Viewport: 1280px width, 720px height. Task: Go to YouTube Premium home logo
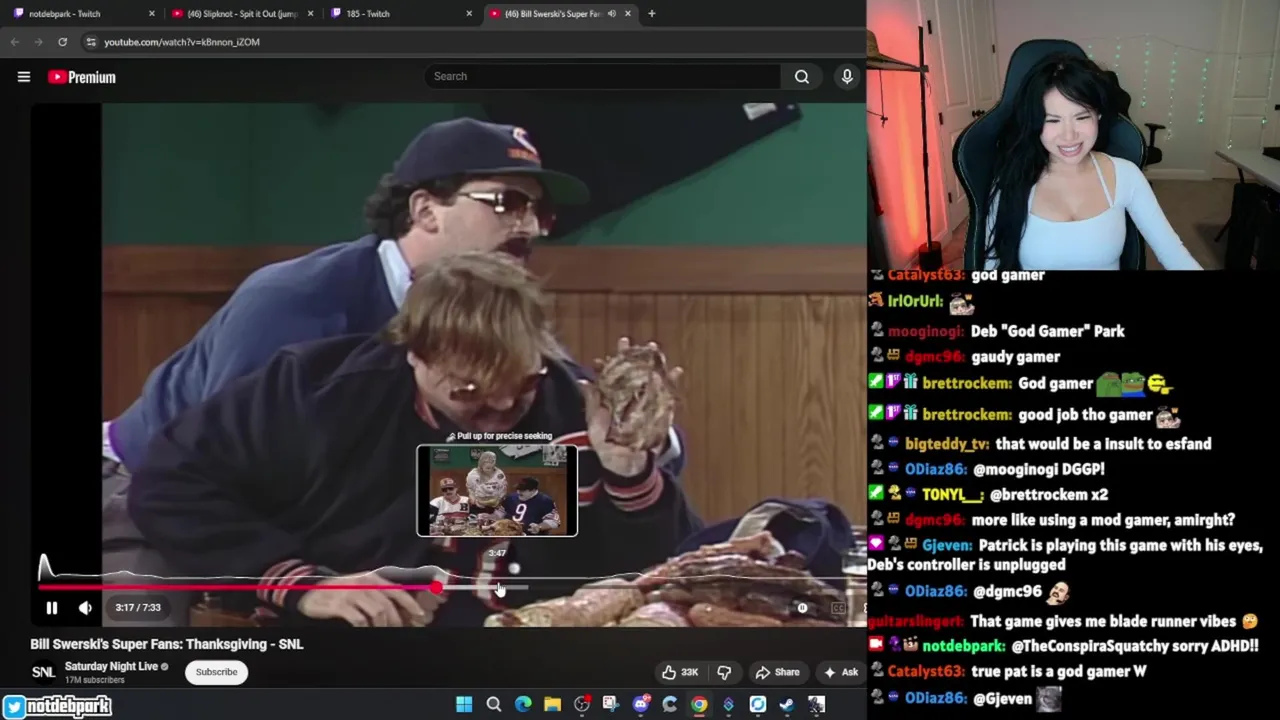tap(82, 77)
